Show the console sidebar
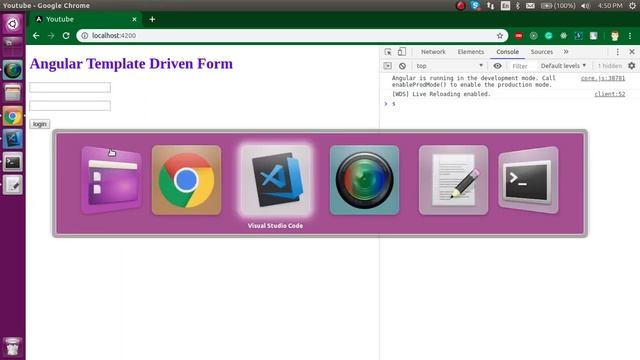Viewport: 640px width, 360px height. [388, 66]
